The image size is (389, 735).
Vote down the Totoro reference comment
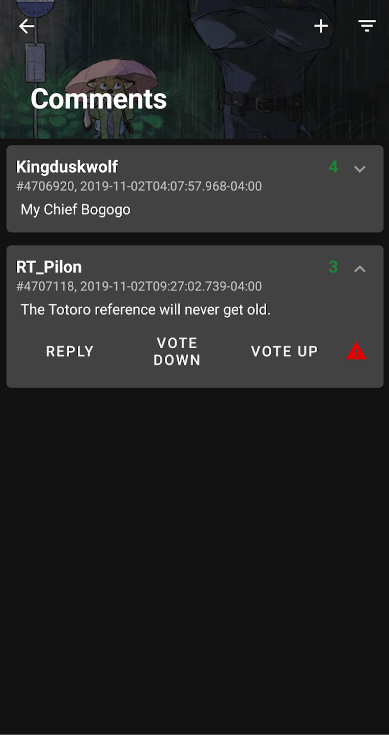coord(177,352)
